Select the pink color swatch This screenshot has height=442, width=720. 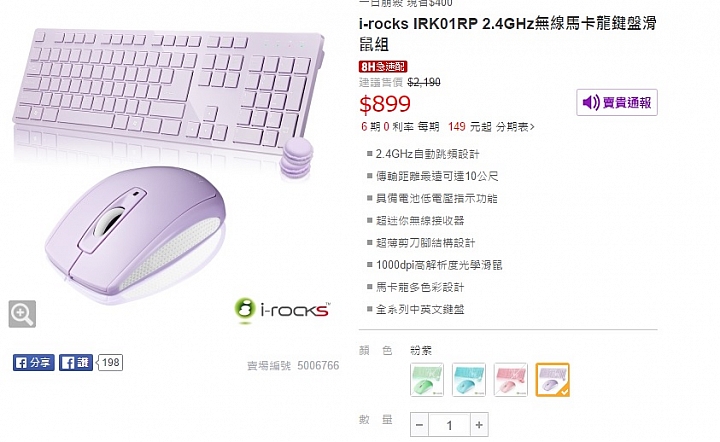[x=511, y=380]
